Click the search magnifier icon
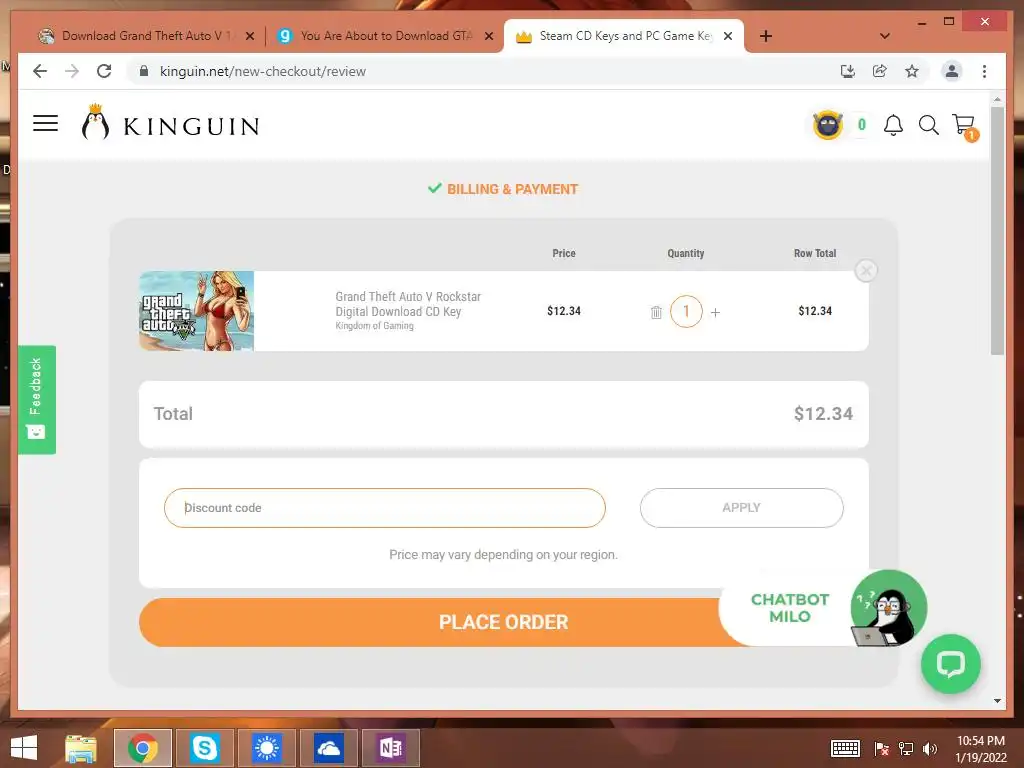Viewport: 1024px width, 768px height. [x=929, y=125]
